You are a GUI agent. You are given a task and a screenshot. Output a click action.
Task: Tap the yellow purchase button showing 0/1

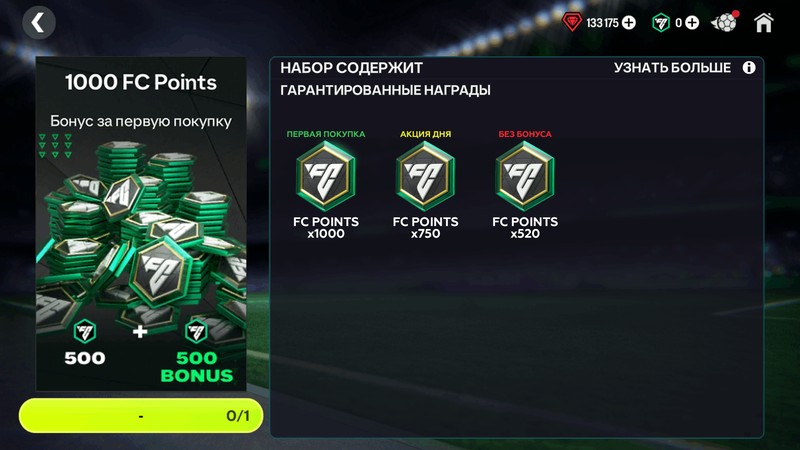(x=141, y=416)
